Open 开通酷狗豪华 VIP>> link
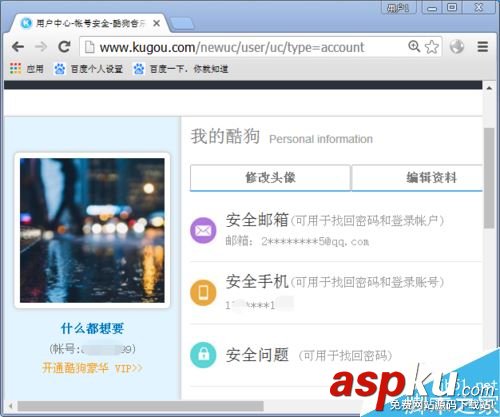This screenshot has height=417, width=500. [92, 368]
